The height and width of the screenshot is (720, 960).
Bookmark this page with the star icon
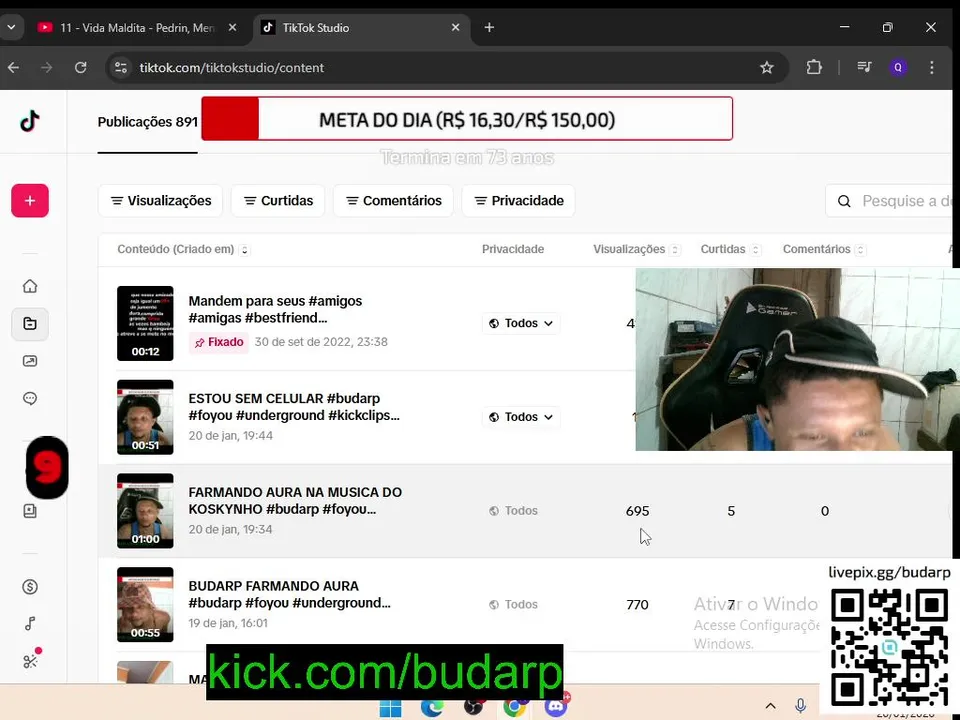point(767,67)
